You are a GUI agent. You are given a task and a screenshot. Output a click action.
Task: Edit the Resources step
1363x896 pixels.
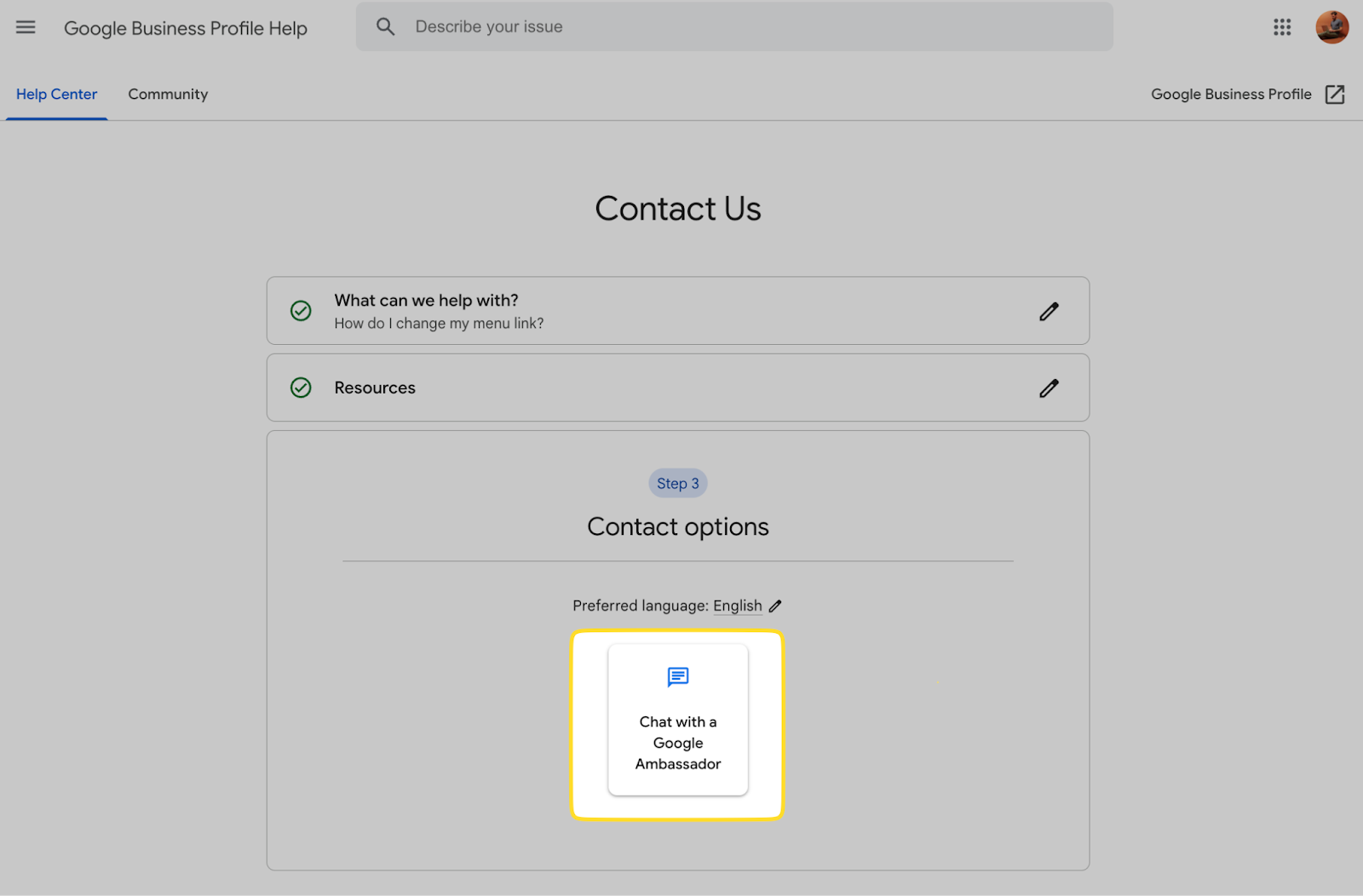1049,388
